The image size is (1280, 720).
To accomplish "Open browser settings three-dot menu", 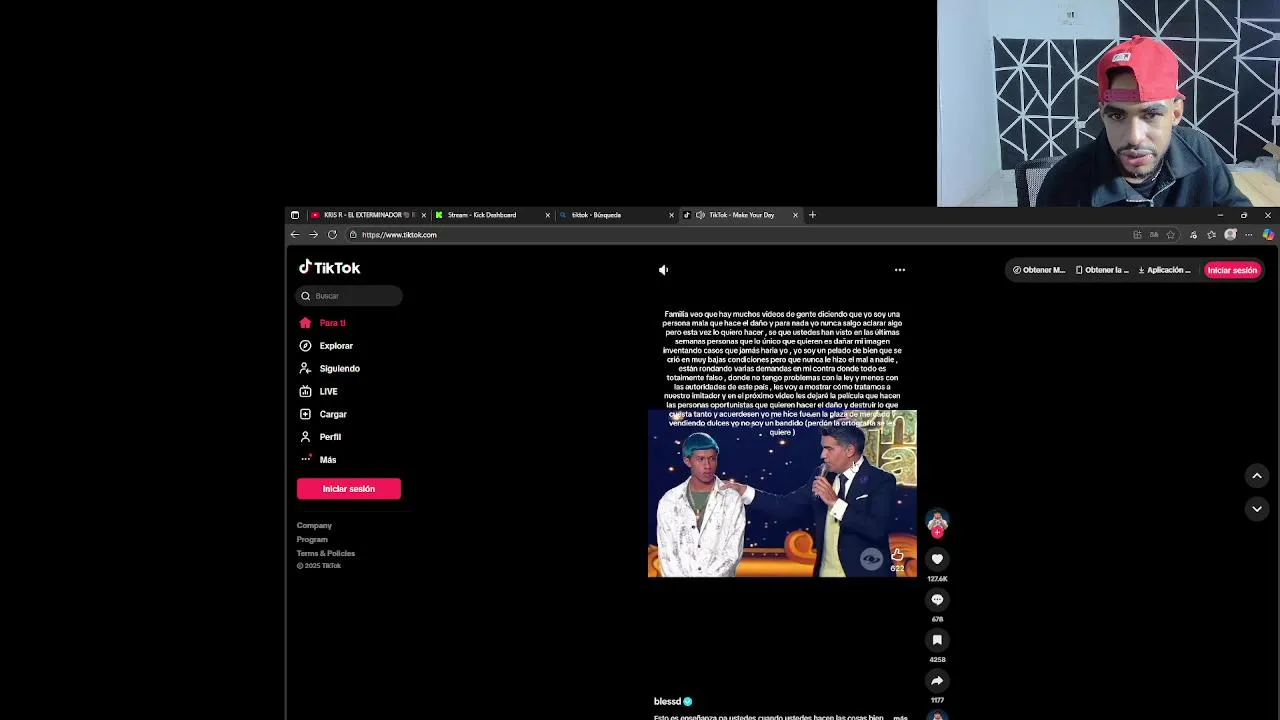I will click(x=1248, y=235).
